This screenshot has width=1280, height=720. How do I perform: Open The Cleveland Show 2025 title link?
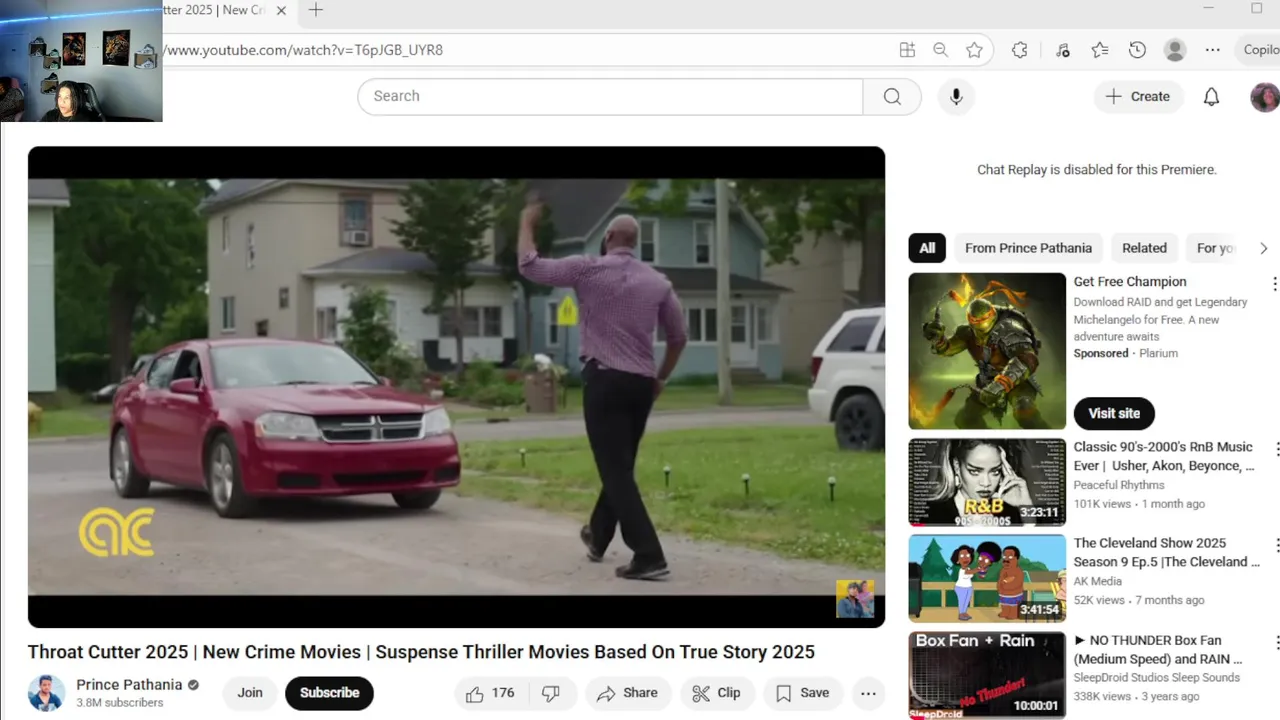tap(1166, 552)
